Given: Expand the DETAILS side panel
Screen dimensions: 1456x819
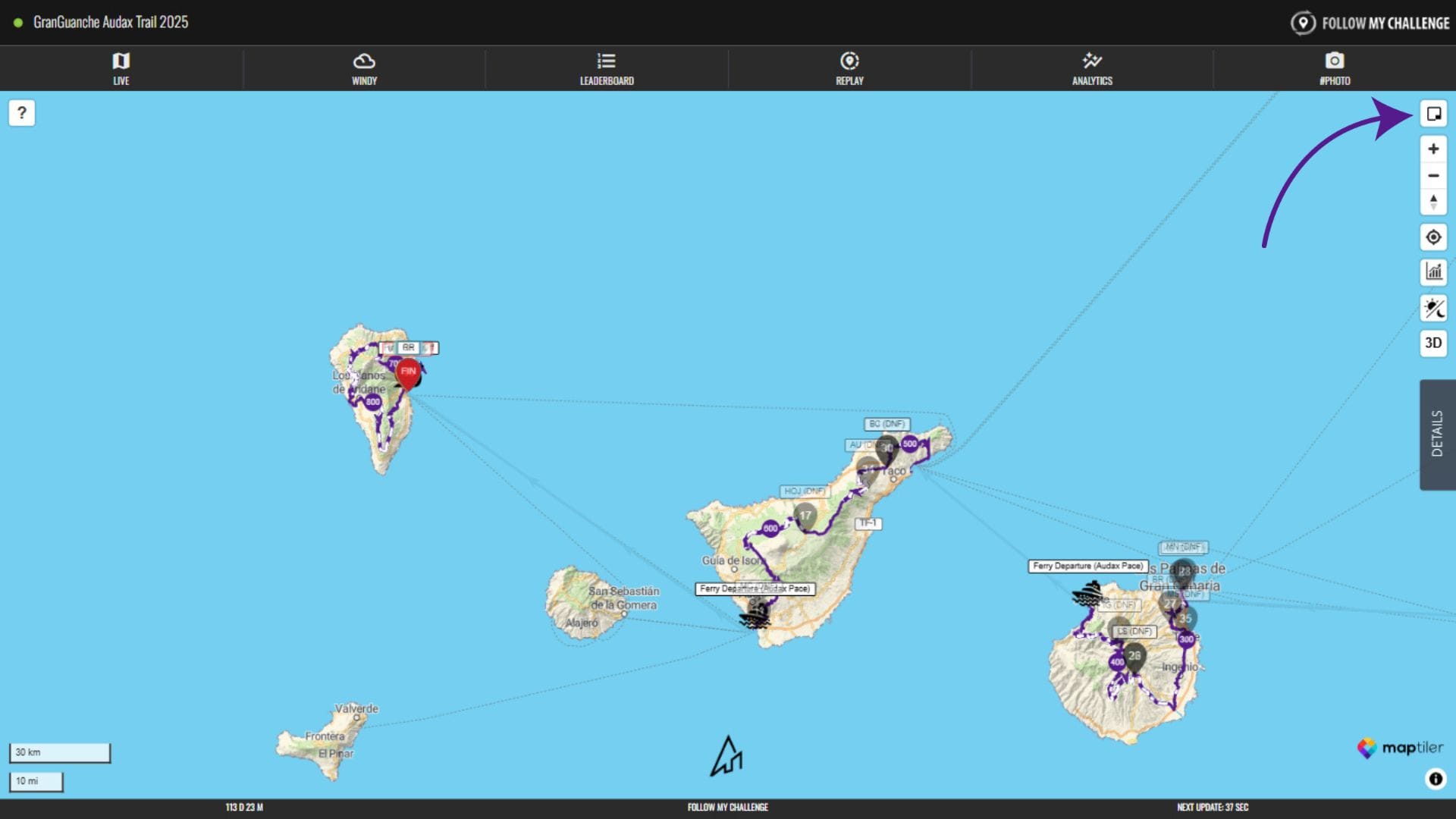Looking at the screenshot, I should point(1437,434).
